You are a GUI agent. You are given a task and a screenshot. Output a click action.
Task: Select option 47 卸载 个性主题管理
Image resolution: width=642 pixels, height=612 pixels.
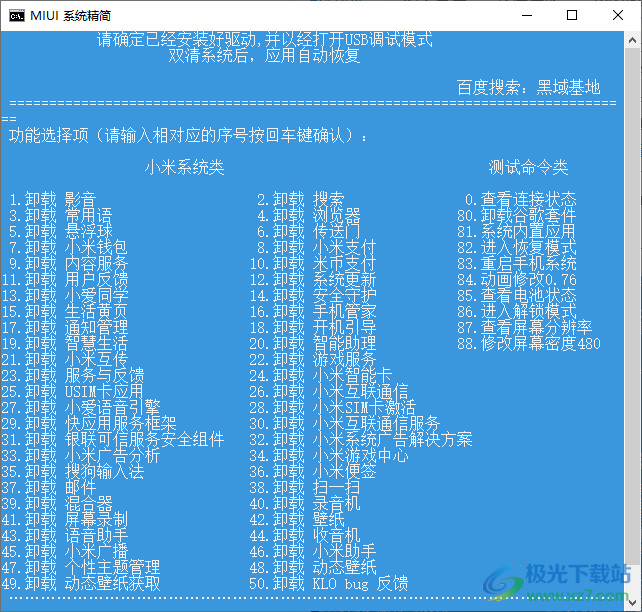click(x=81, y=567)
